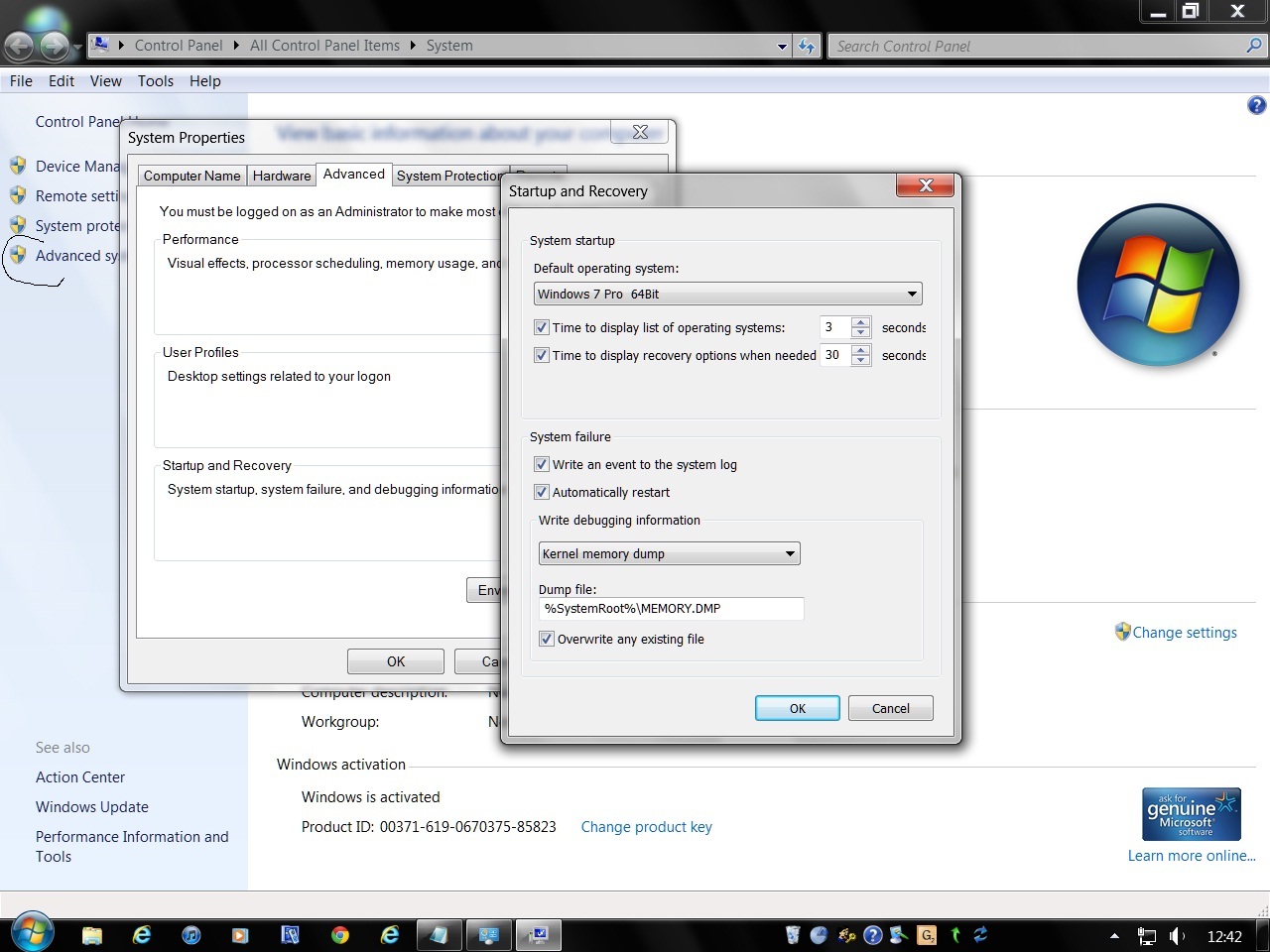This screenshot has height=952, width=1270.
Task: Expand the arrow after Control Panel breadcrumb
Action: pyautogui.click(x=236, y=46)
